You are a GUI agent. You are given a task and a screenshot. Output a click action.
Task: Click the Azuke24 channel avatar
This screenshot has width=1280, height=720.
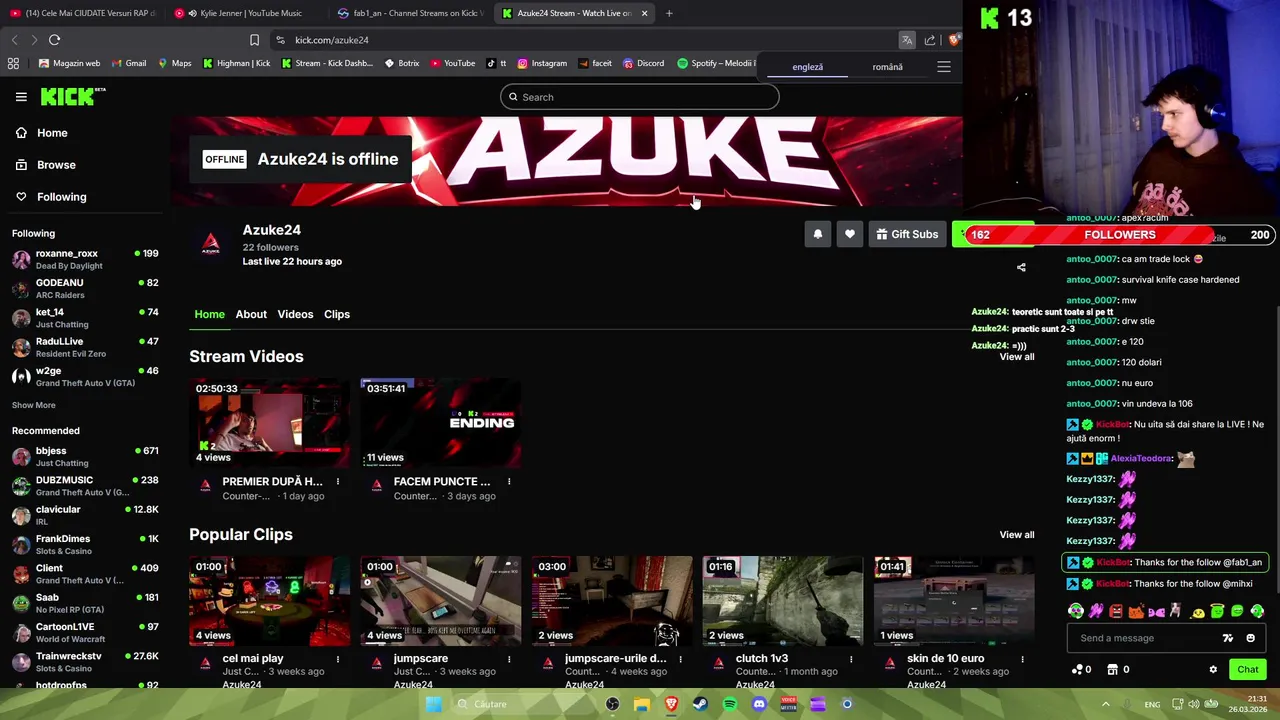[211, 244]
